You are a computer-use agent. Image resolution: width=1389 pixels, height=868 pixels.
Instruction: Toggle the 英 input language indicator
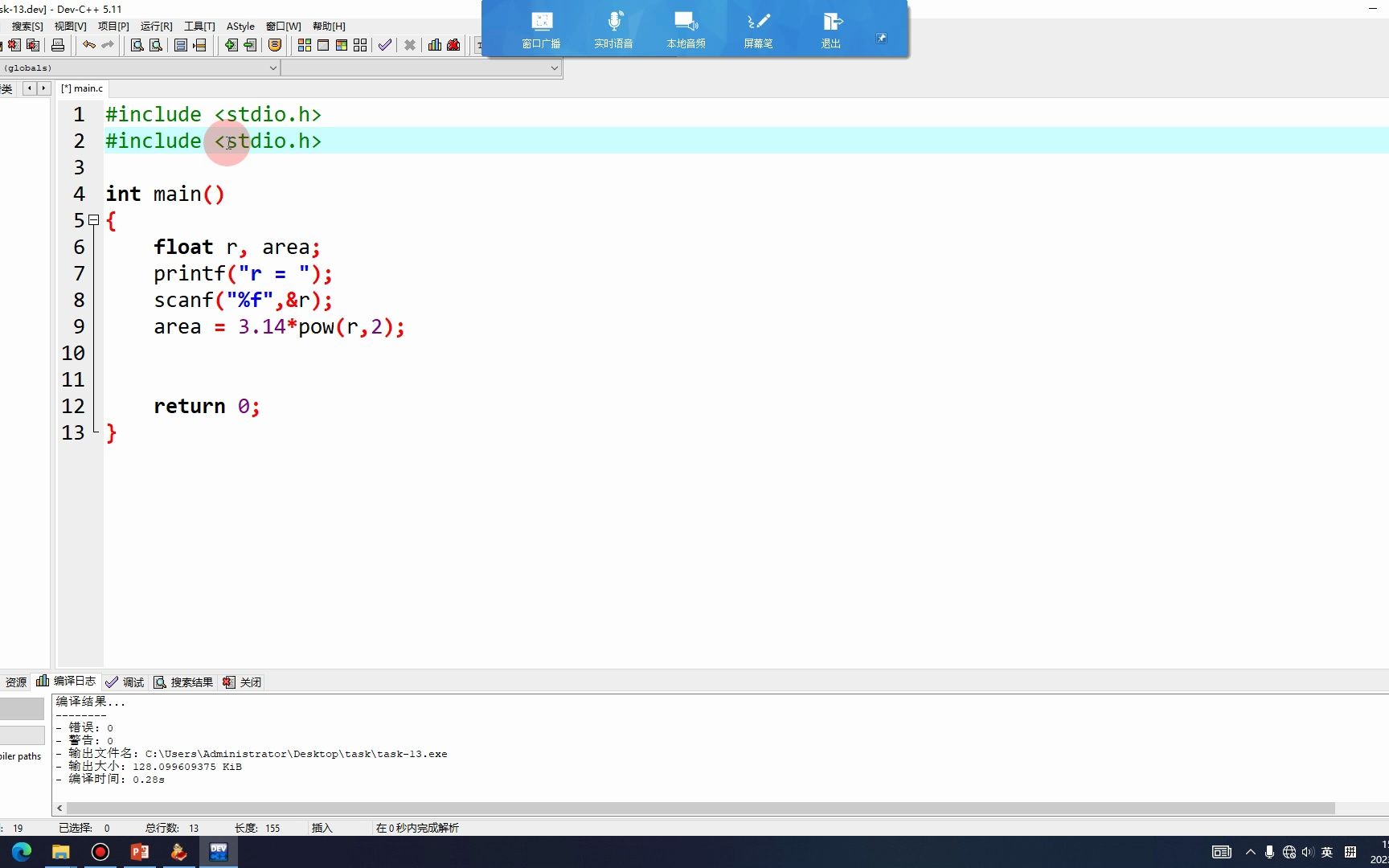[1327, 852]
